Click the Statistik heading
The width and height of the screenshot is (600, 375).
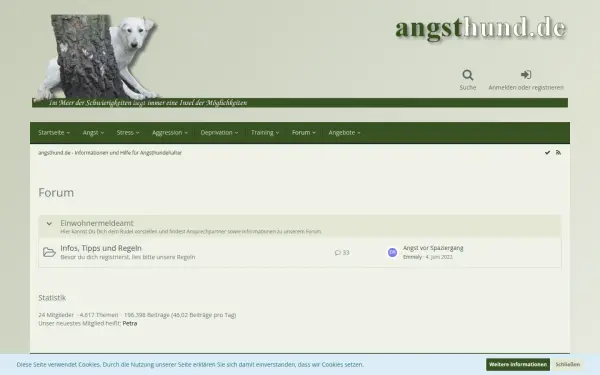(52, 298)
